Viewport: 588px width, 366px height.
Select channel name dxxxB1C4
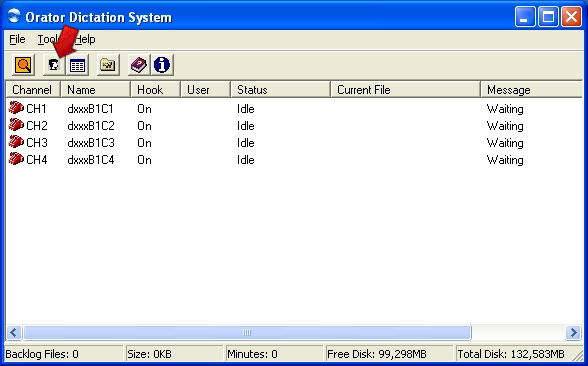[91, 160]
